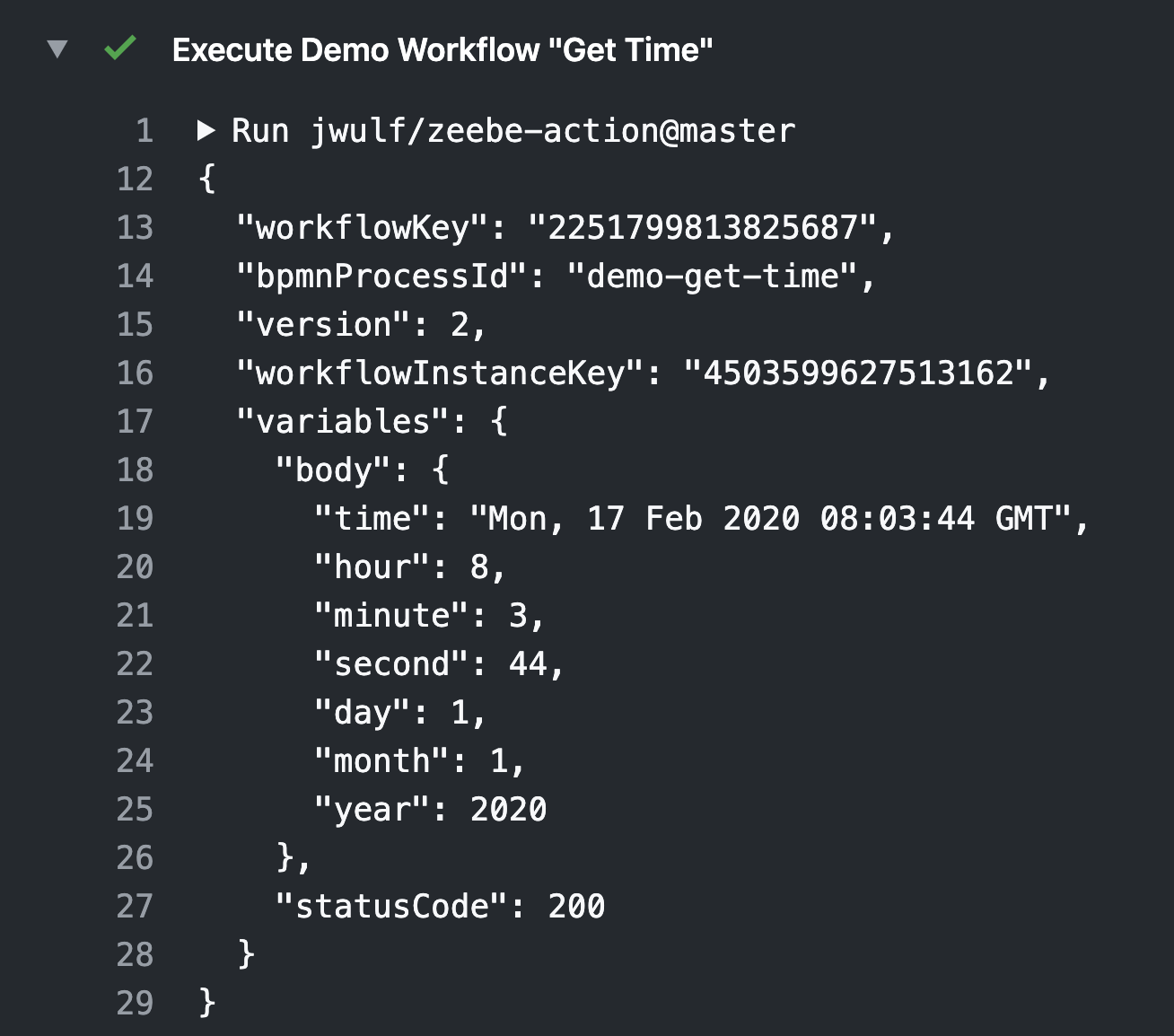This screenshot has width=1174, height=1036.
Task: Collapse the Execute Demo Workflow step
Action: pos(57,48)
